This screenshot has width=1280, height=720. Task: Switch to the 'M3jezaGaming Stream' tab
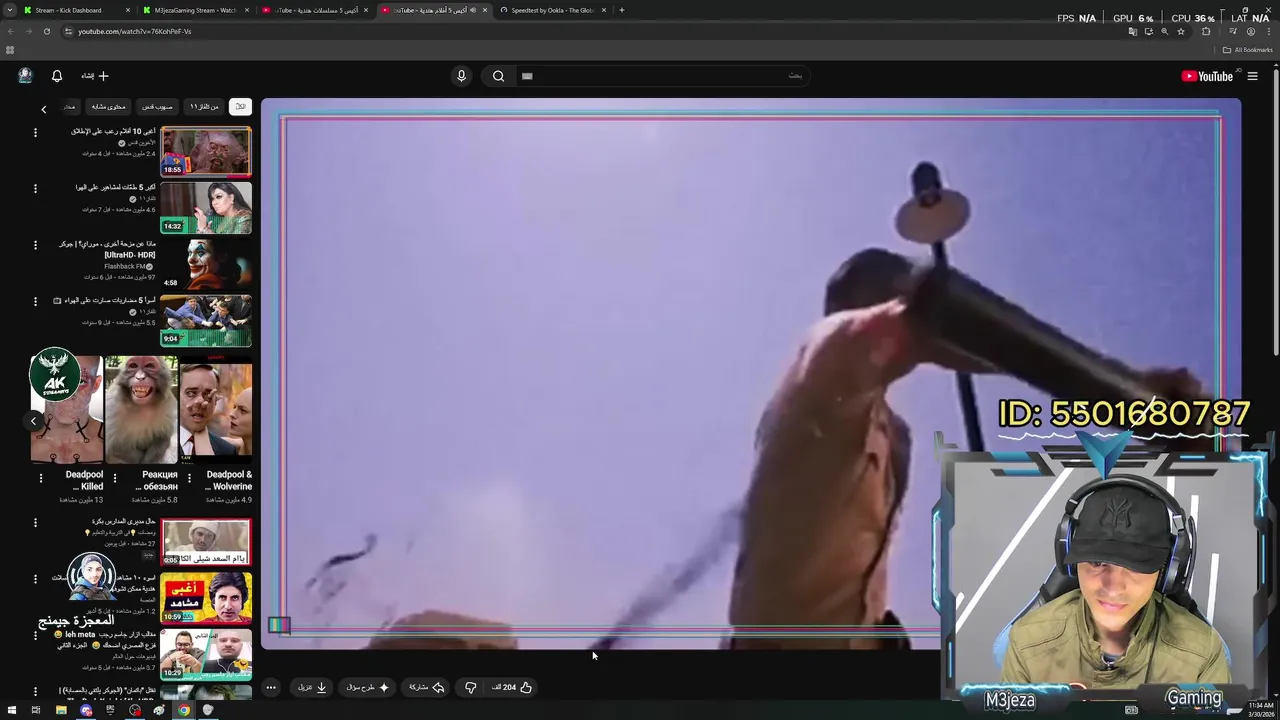[x=196, y=10]
